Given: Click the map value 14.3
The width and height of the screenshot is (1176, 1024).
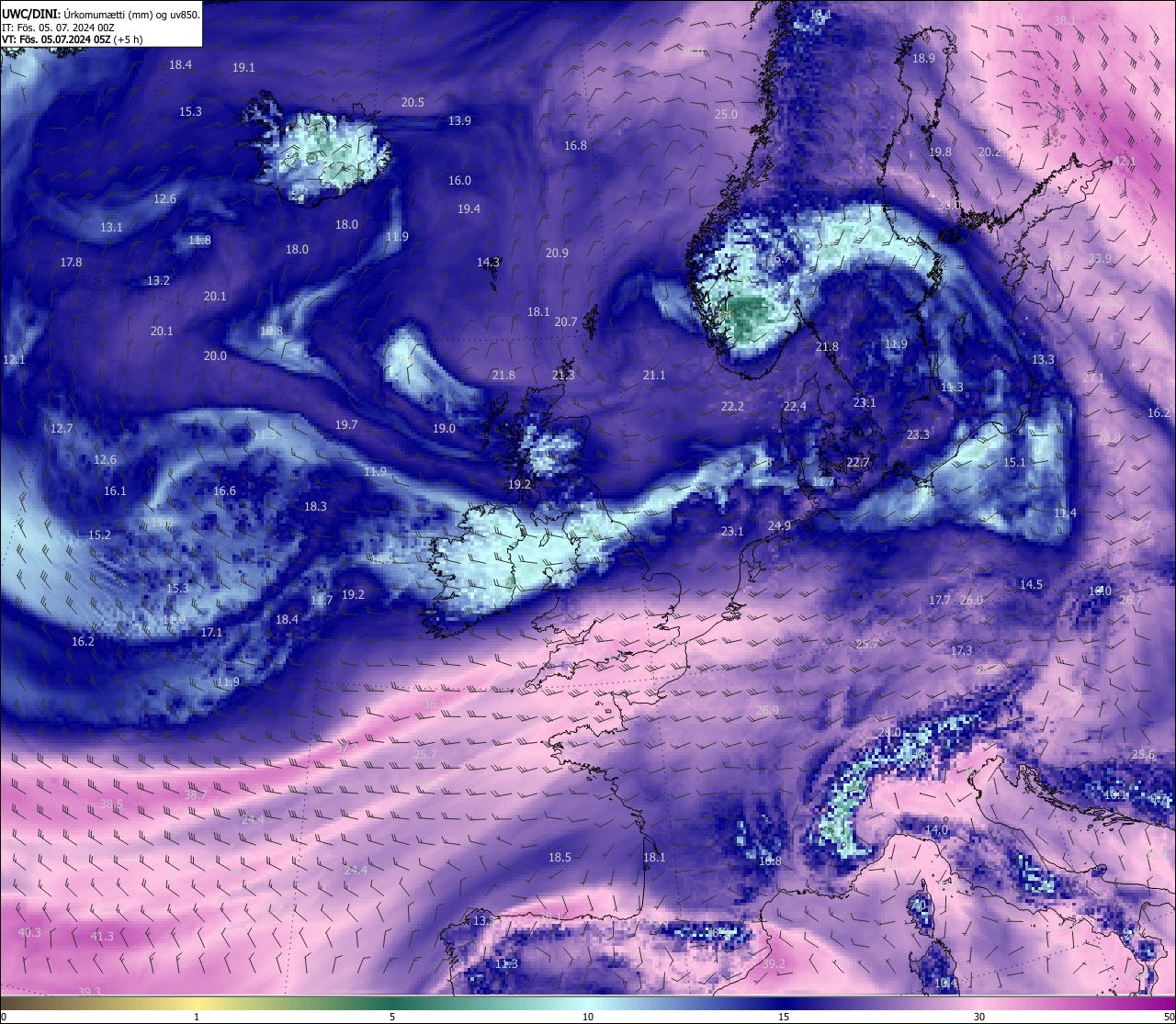Looking at the screenshot, I should tap(488, 262).
